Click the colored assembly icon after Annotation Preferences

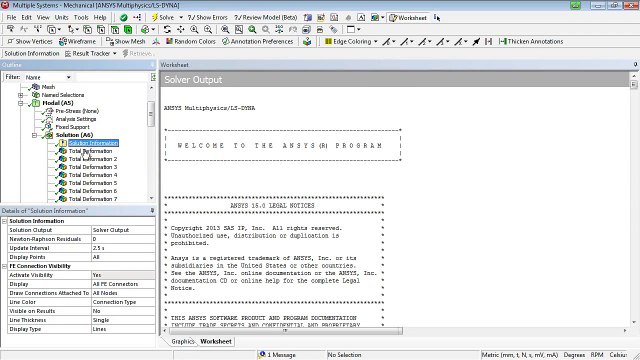point(307,41)
